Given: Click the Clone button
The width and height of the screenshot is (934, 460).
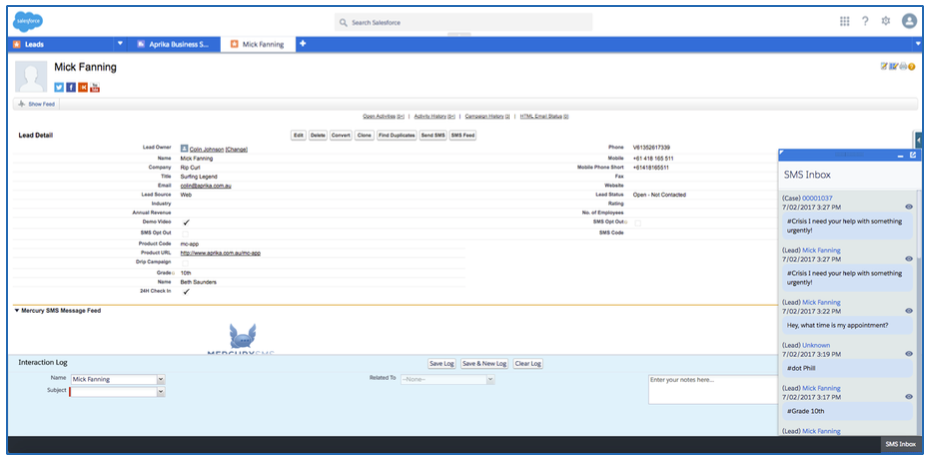Looking at the screenshot, I should click(x=364, y=135).
